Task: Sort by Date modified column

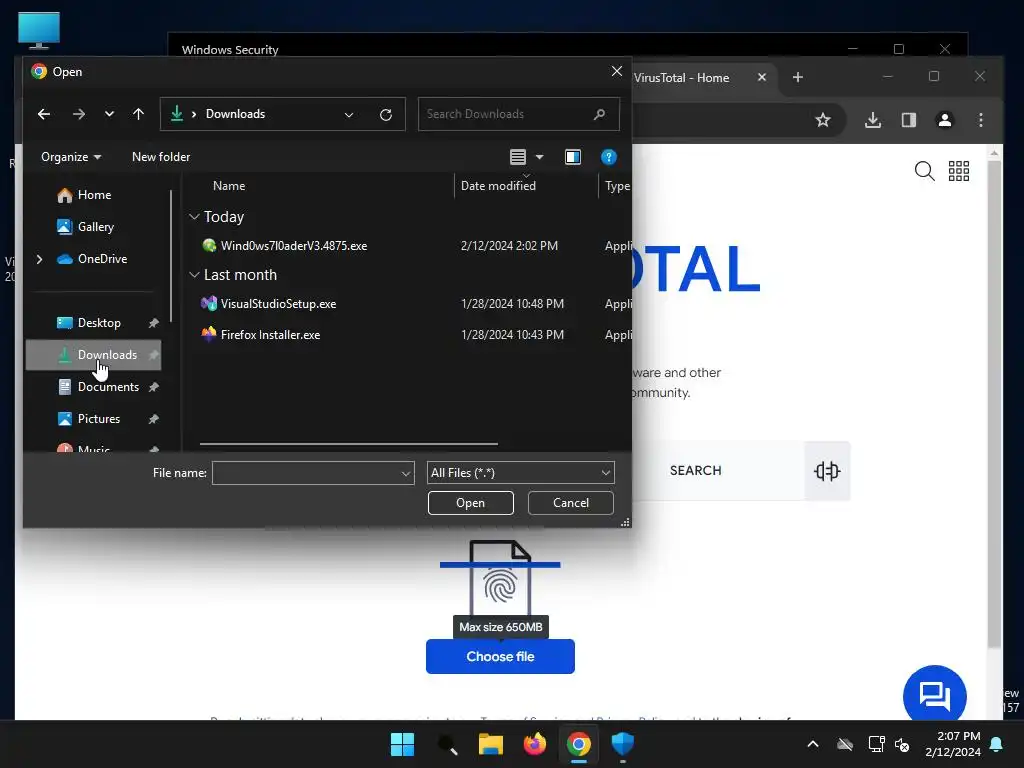Action: pos(498,185)
